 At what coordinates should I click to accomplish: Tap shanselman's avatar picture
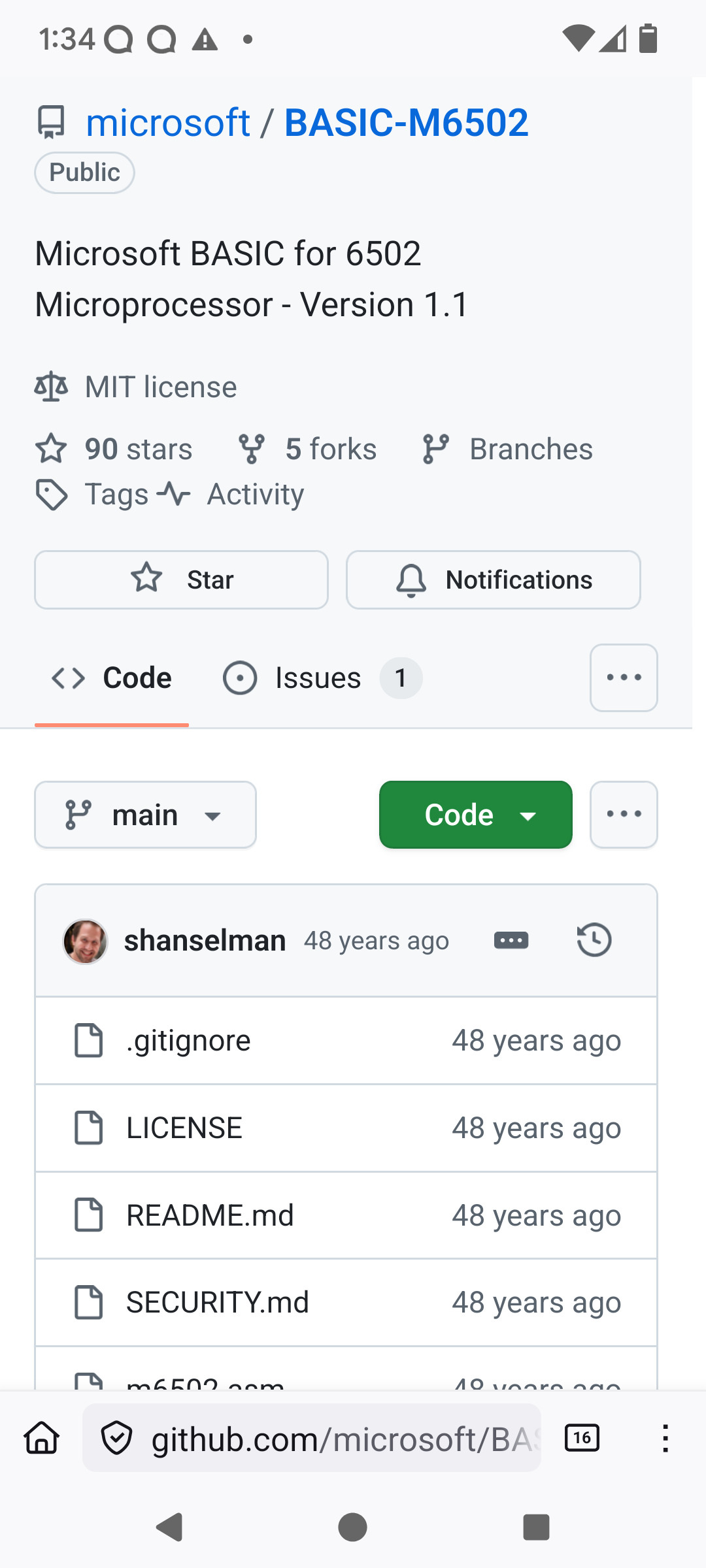85,941
